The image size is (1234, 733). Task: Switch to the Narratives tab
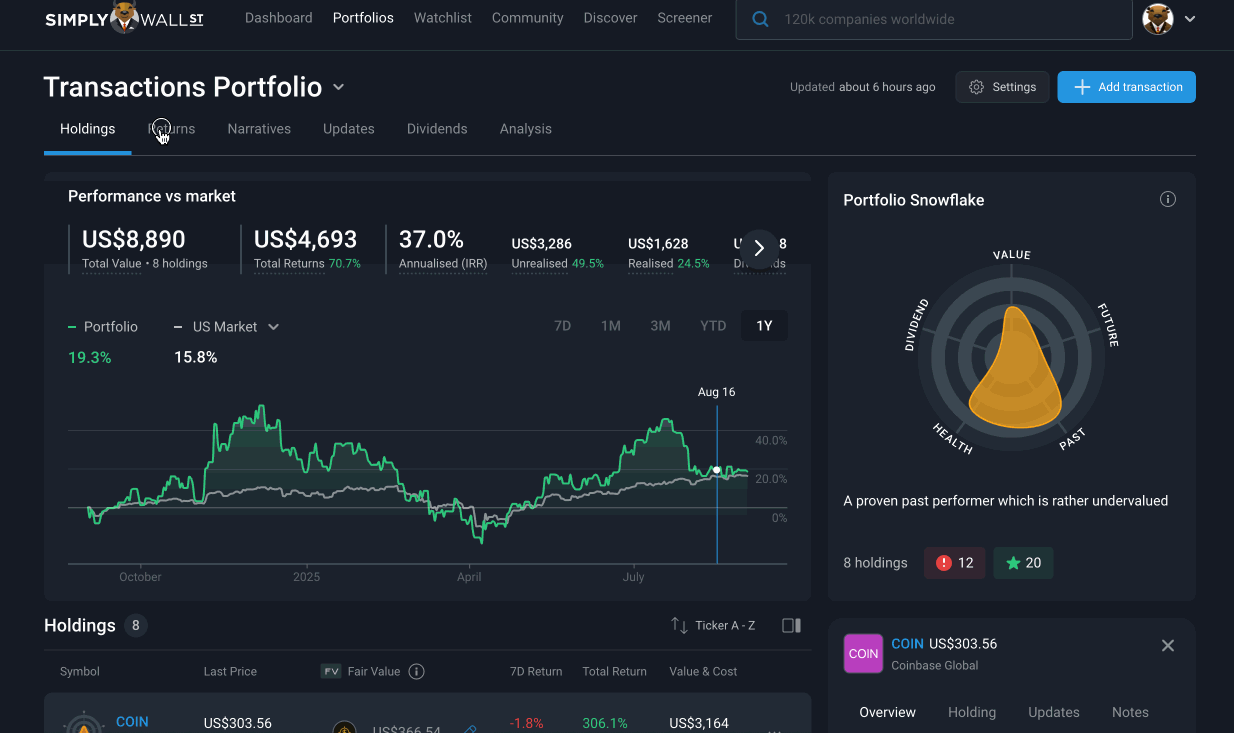tap(259, 129)
